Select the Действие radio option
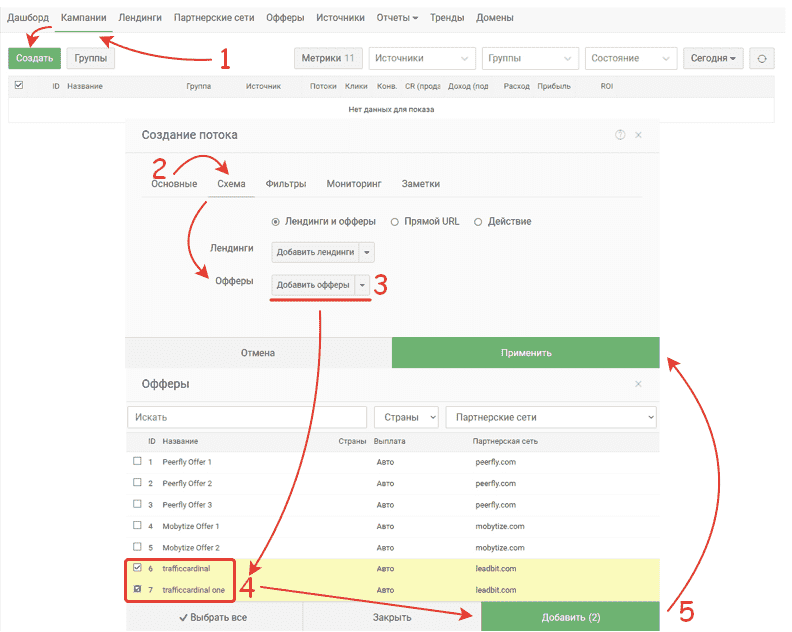 478,221
